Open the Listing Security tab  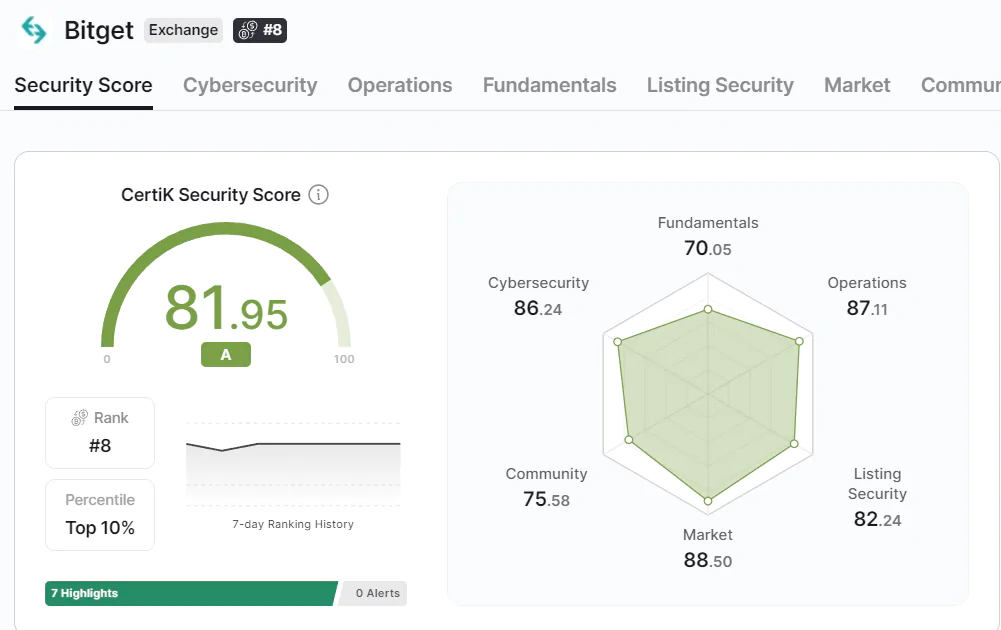click(x=720, y=86)
